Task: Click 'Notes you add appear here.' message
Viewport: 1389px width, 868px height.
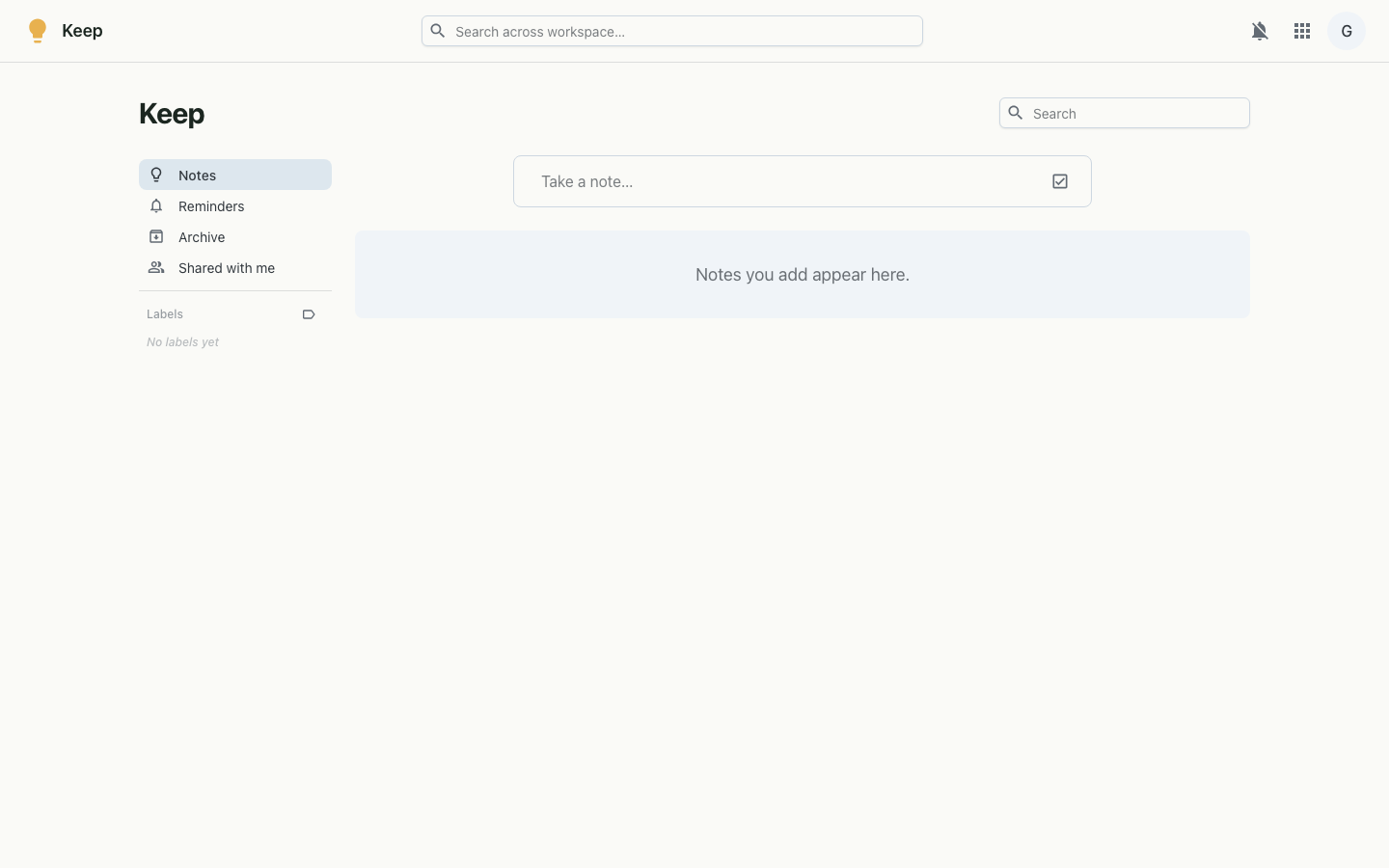Action: [803, 275]
